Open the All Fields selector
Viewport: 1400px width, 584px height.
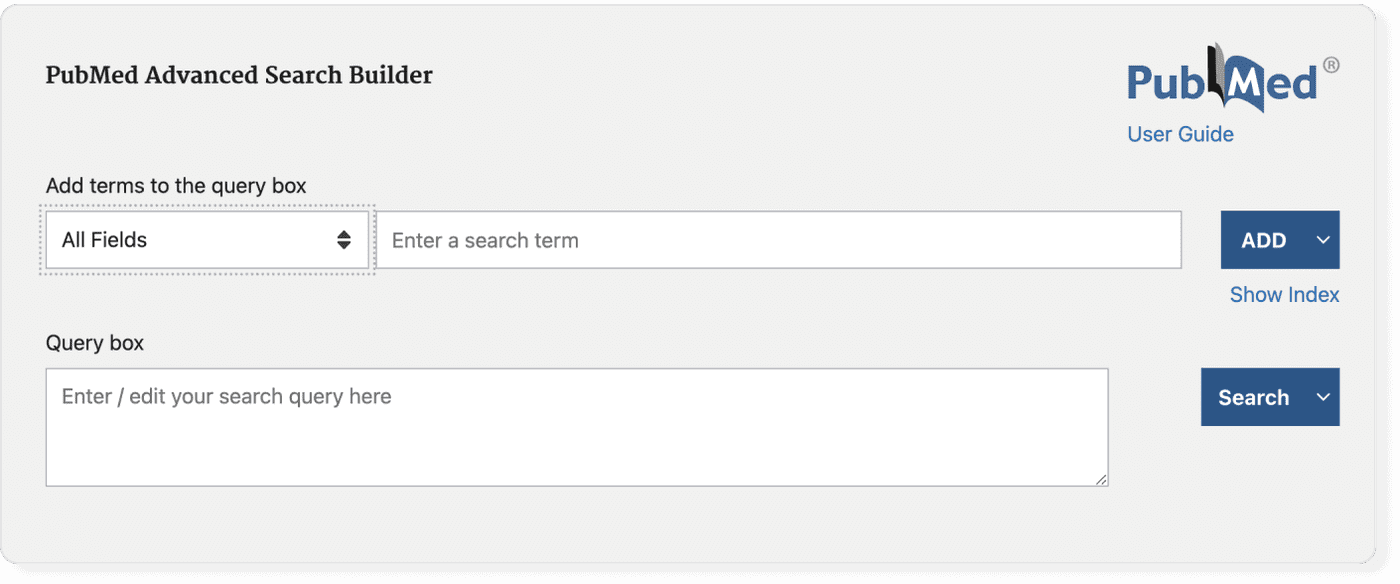(205, 239)
